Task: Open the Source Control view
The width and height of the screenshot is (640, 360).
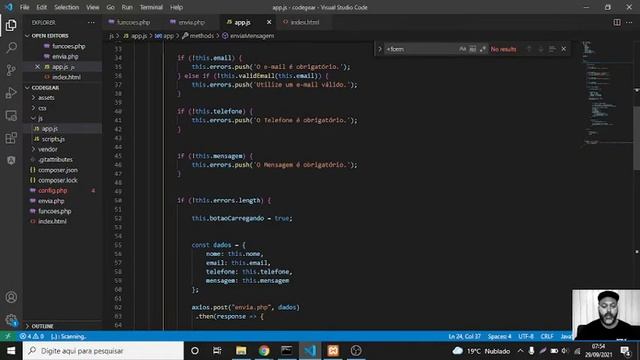Action: tap(11, 70)
